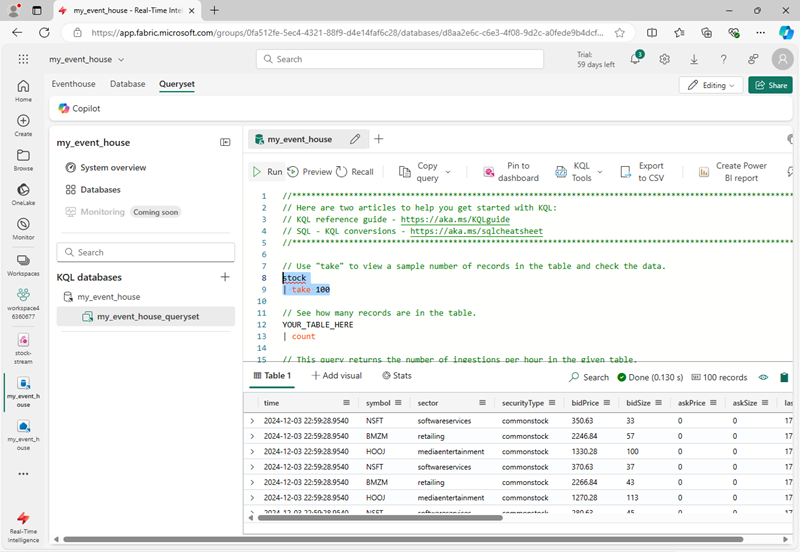The image size is (800, 552).
Task: Click the browser favorites star icon
Action: point(619,33)
